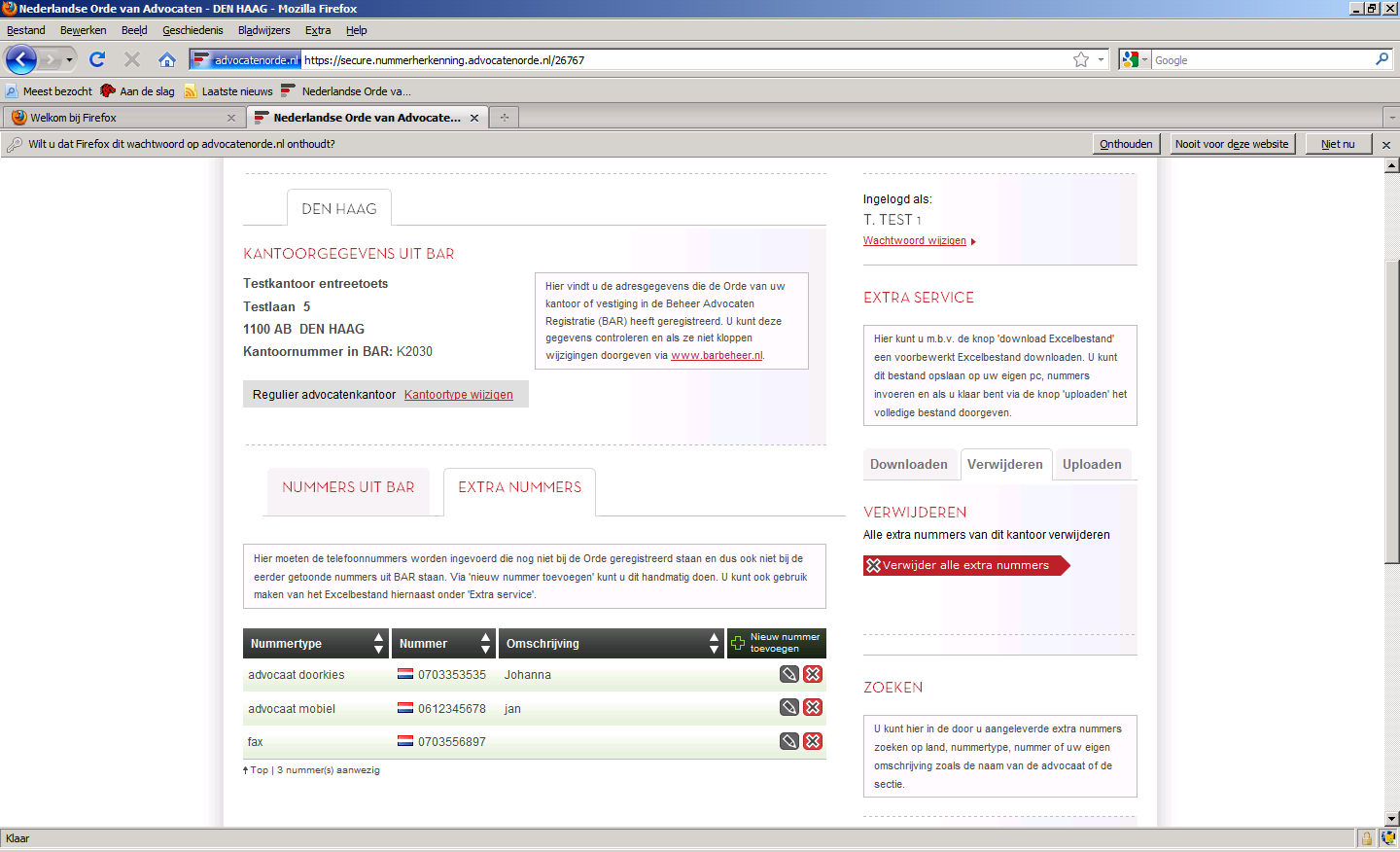Click the stop loading icon

pyautogui.click(x=132, y=60)
